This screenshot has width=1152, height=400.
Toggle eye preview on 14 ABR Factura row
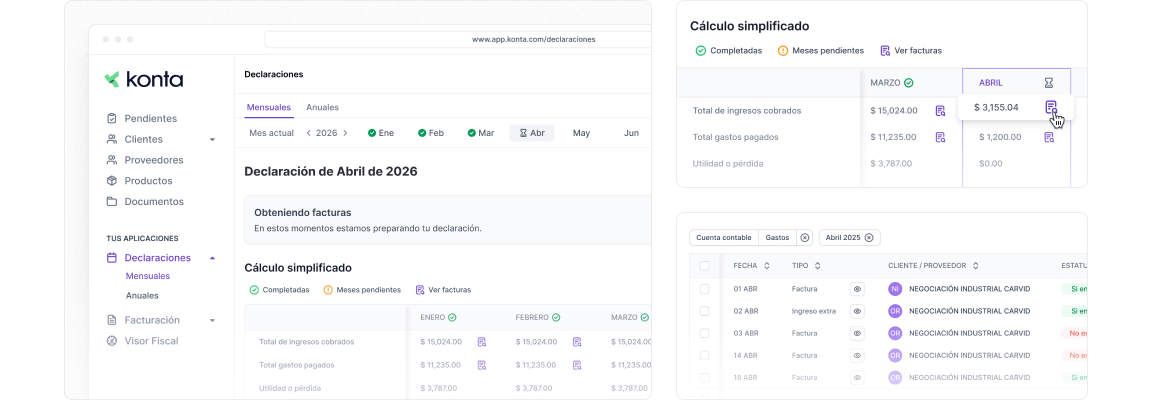coord(857,355)
